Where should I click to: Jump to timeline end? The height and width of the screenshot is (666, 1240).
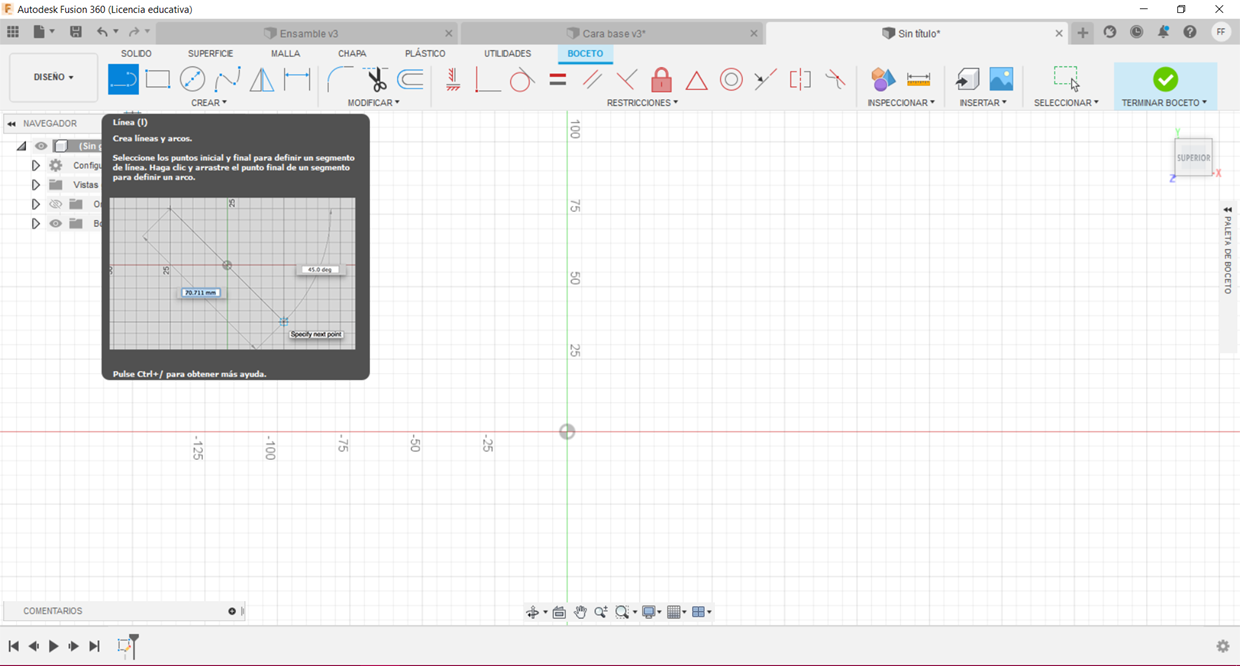[95, 646]
